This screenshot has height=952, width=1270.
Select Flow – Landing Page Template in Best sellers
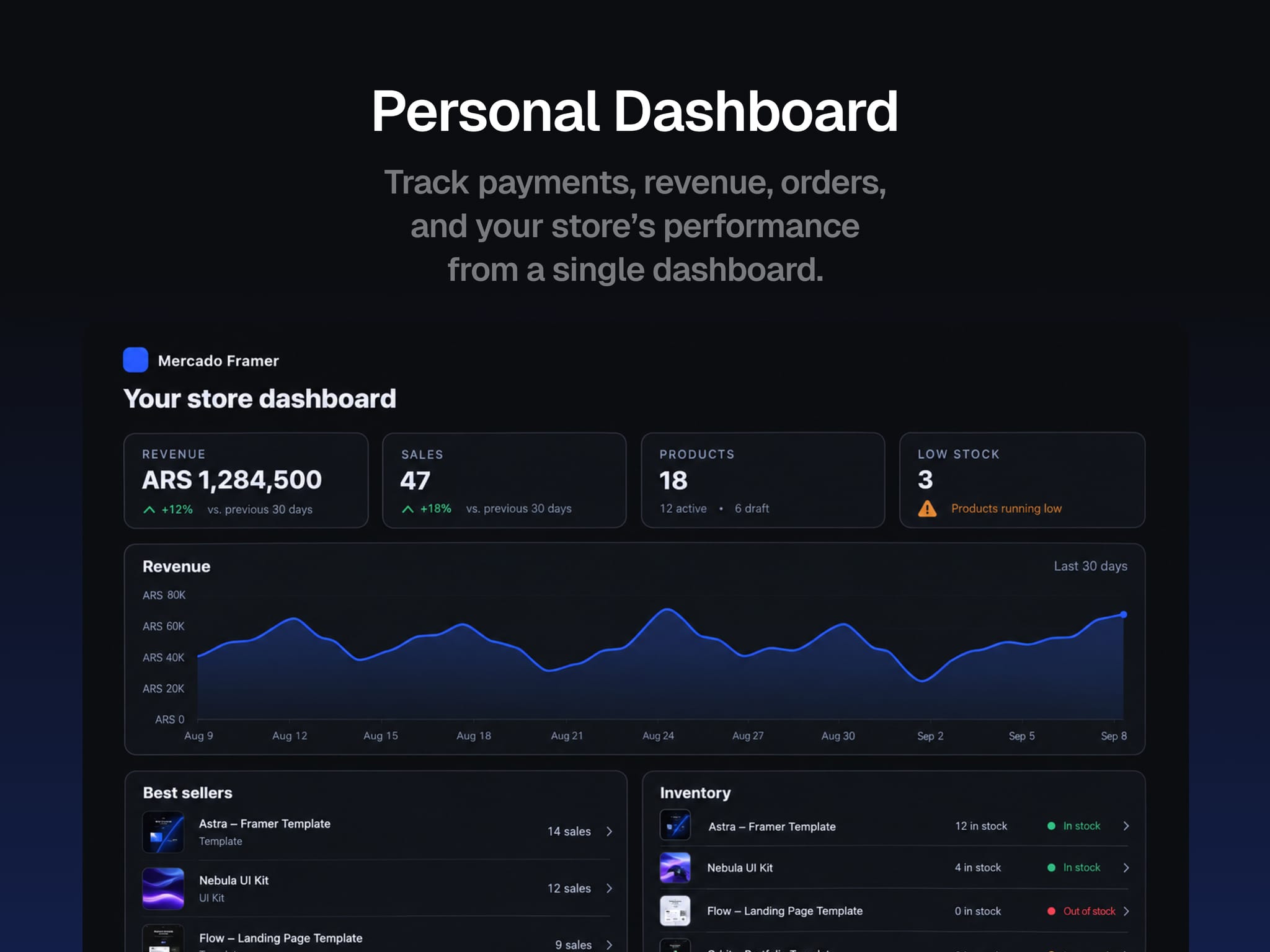pos(280,938)
